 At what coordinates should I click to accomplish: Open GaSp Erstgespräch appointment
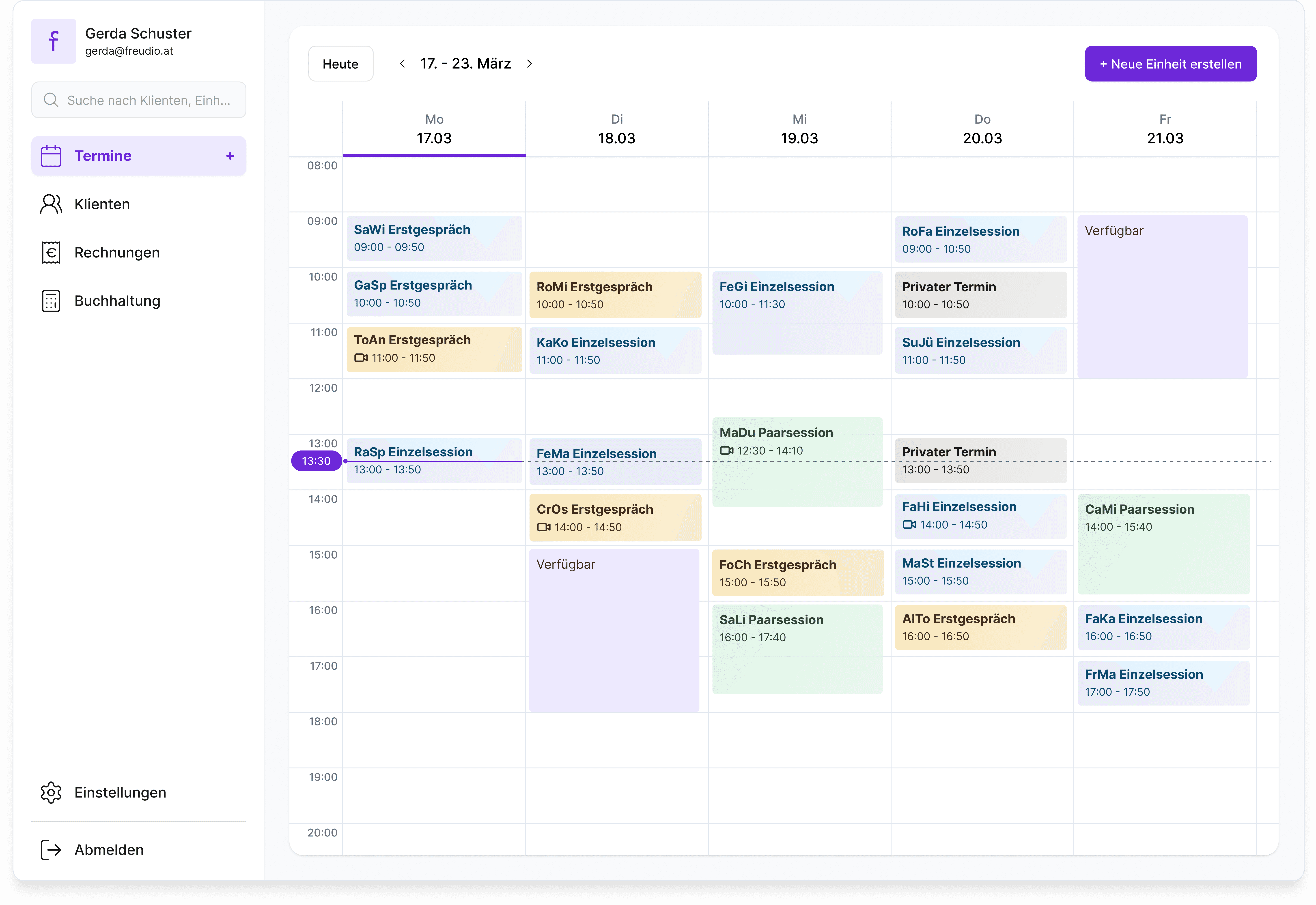click(x=435, y=294)
